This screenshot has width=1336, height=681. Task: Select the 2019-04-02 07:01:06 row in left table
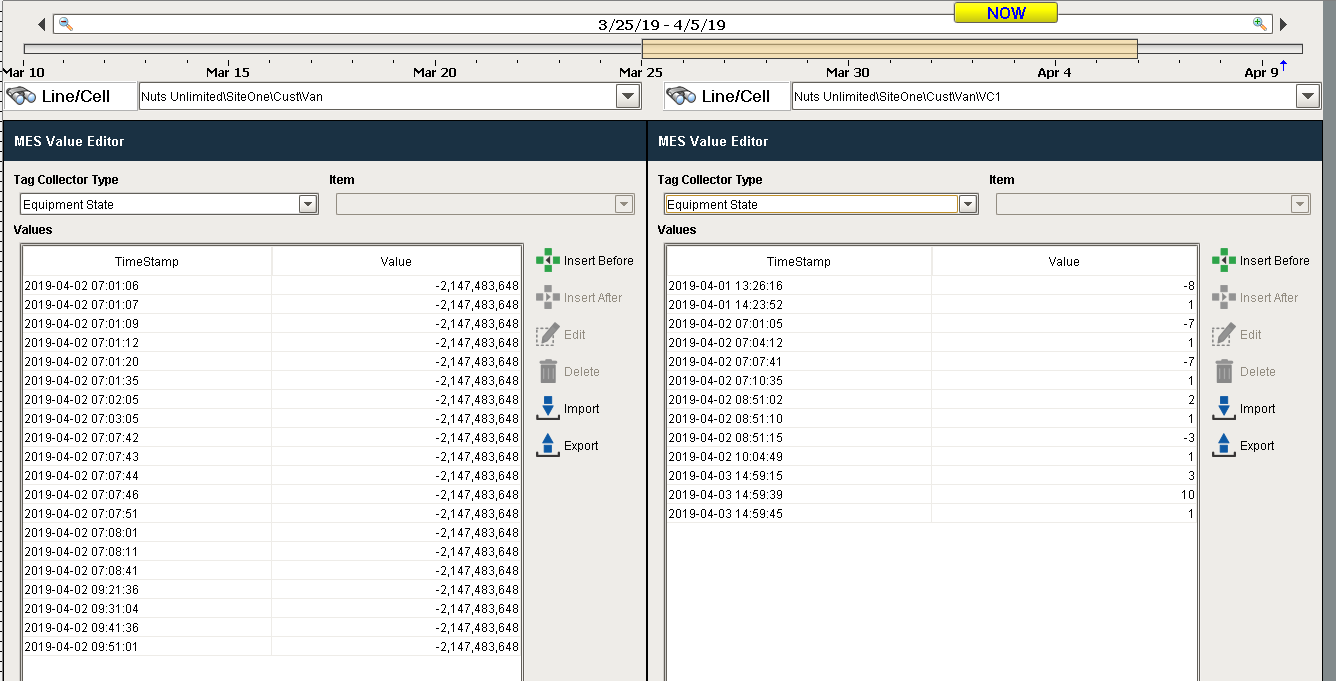pos(271,286)
